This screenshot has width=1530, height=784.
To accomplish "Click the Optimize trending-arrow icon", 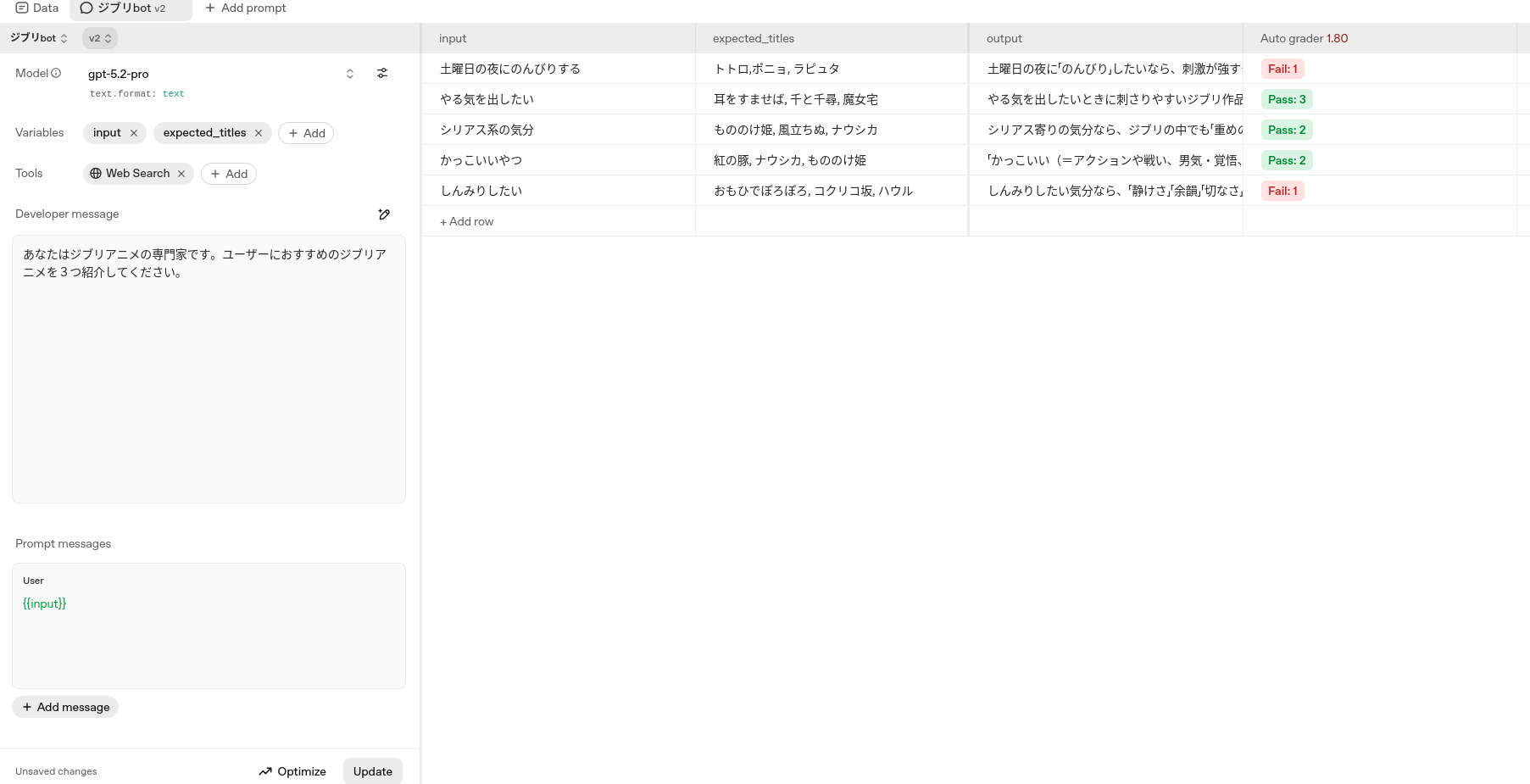I will 266,771.
